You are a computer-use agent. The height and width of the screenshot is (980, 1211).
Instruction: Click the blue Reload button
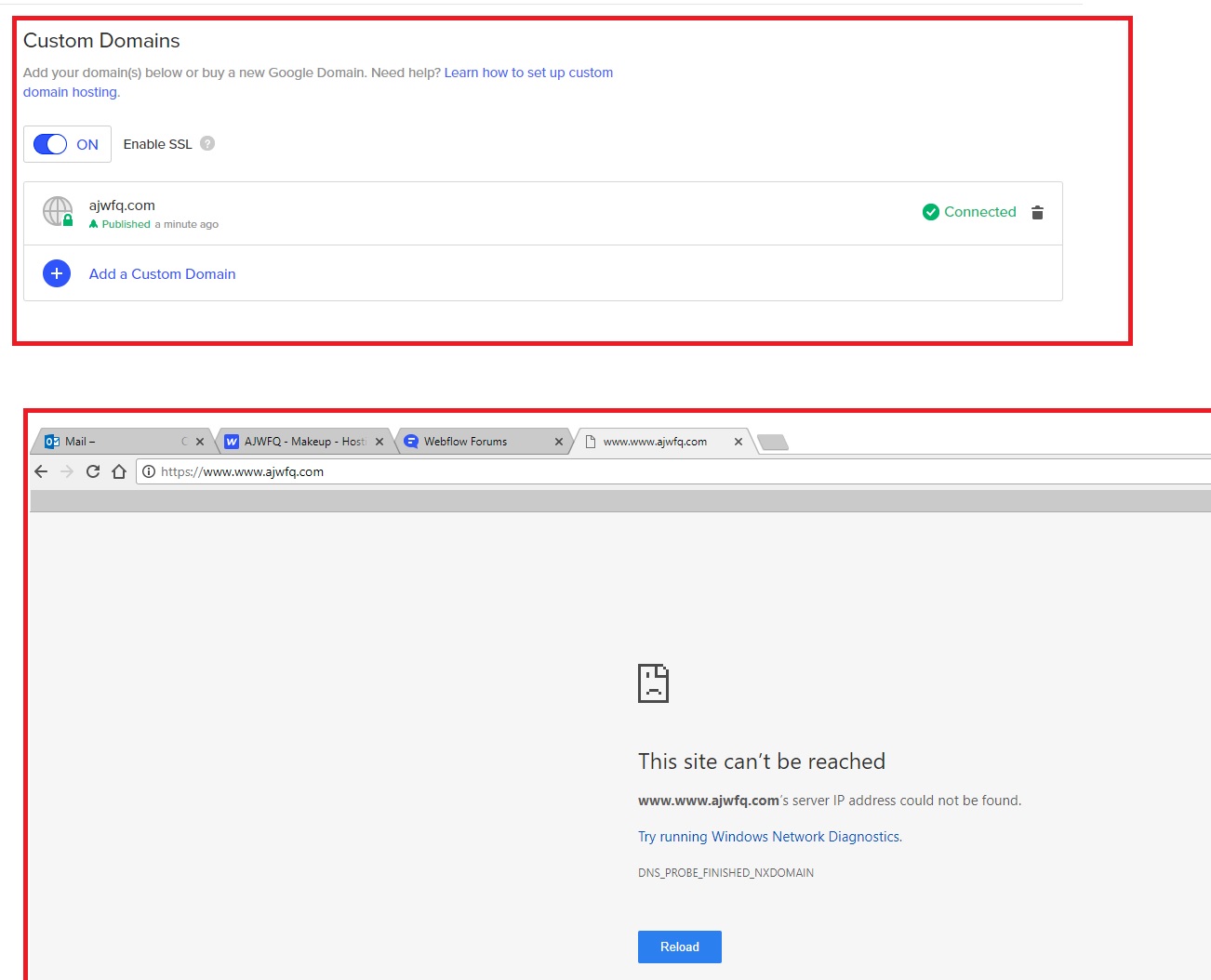click(680, 947)
